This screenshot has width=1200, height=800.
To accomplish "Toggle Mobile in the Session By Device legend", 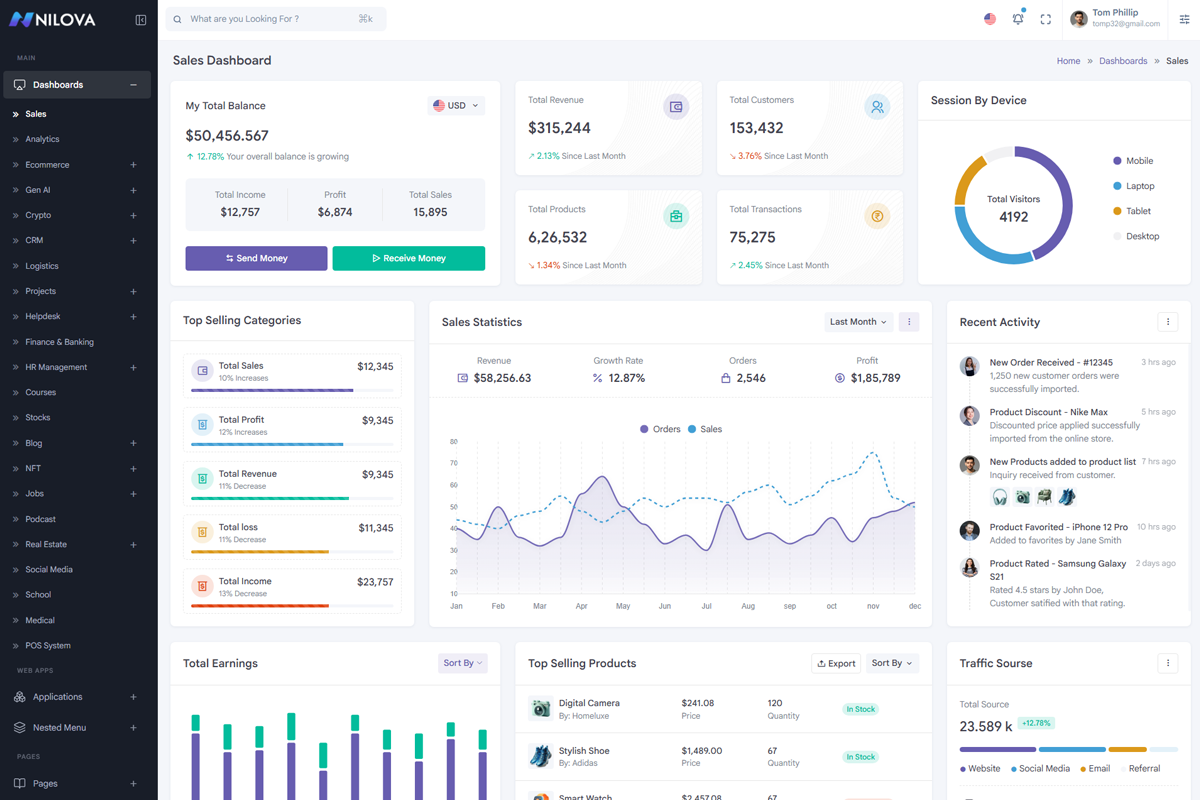I will (1133, 161).
